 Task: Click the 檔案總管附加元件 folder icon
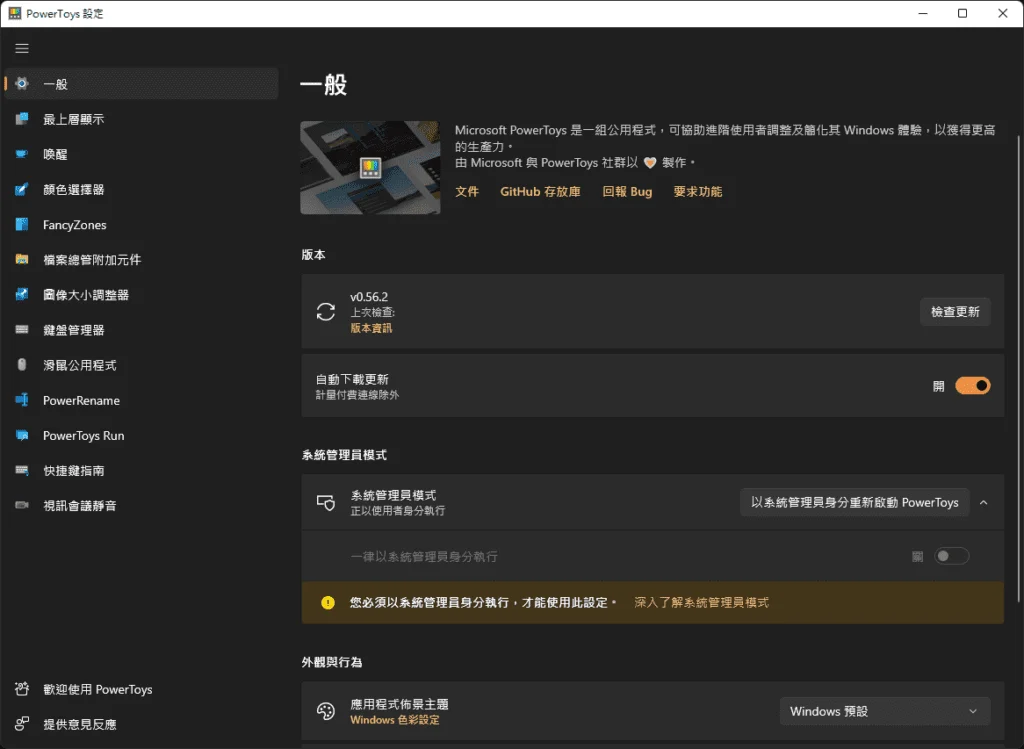click(x=22, y=259)
